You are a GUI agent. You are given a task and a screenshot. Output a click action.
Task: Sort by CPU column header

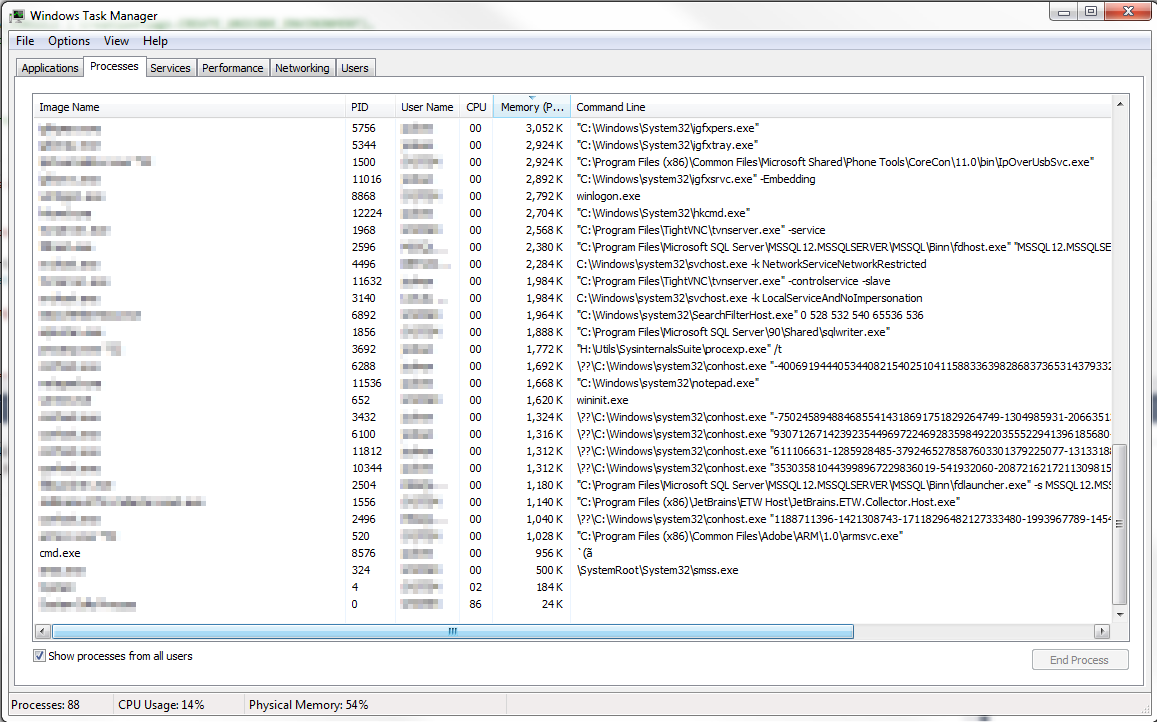(x=476, y=107)
